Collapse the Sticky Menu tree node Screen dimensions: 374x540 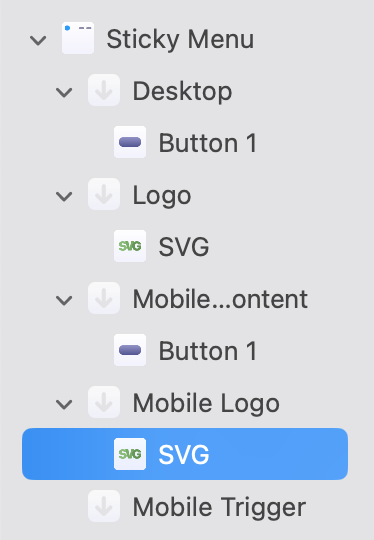(x=38, y=40)
